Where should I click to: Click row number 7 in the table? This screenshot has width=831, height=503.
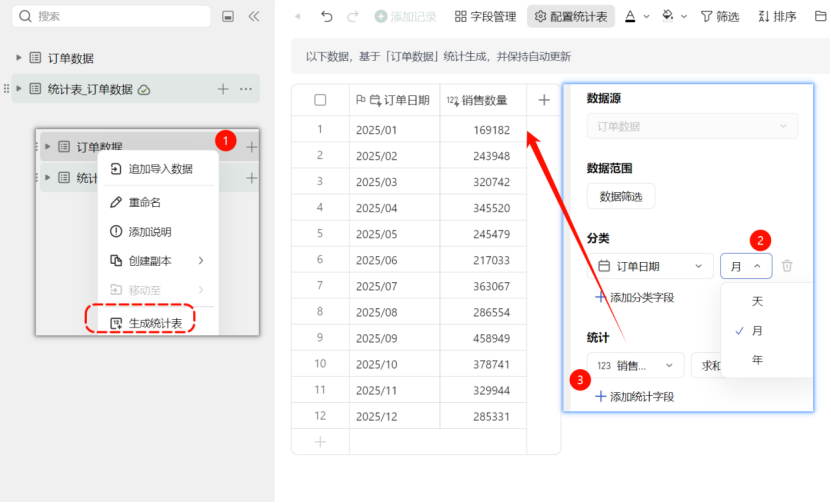(320, 286)
